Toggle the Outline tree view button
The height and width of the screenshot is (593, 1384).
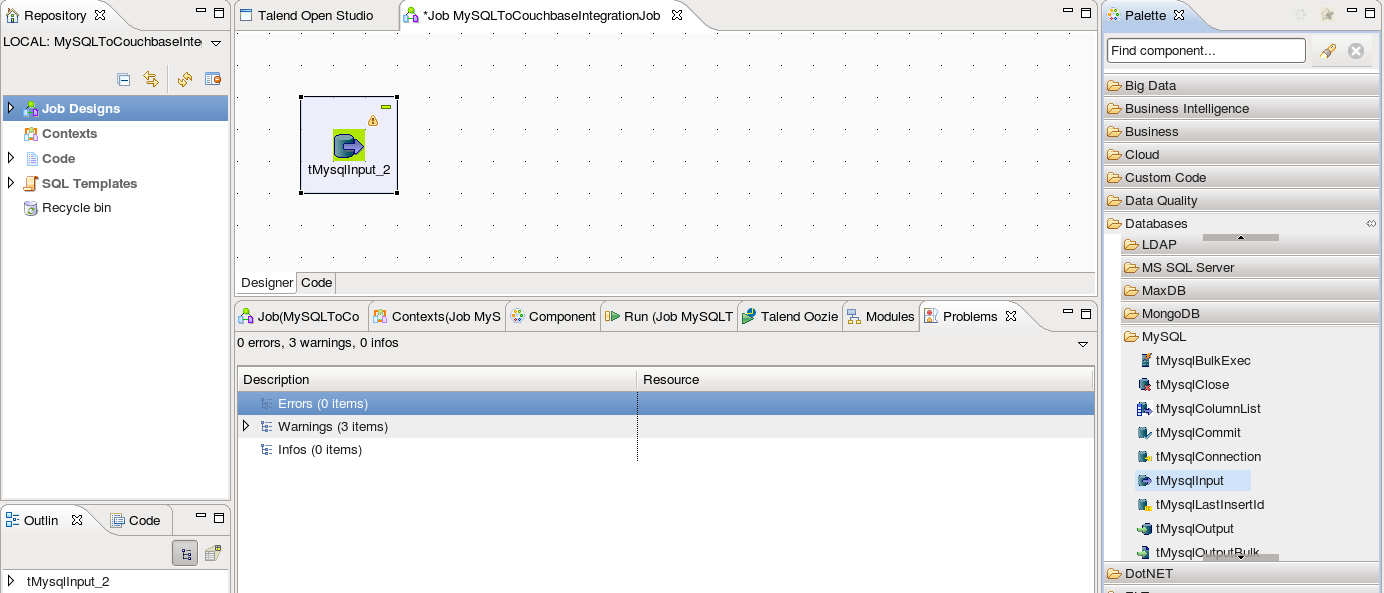coord(185,553)
